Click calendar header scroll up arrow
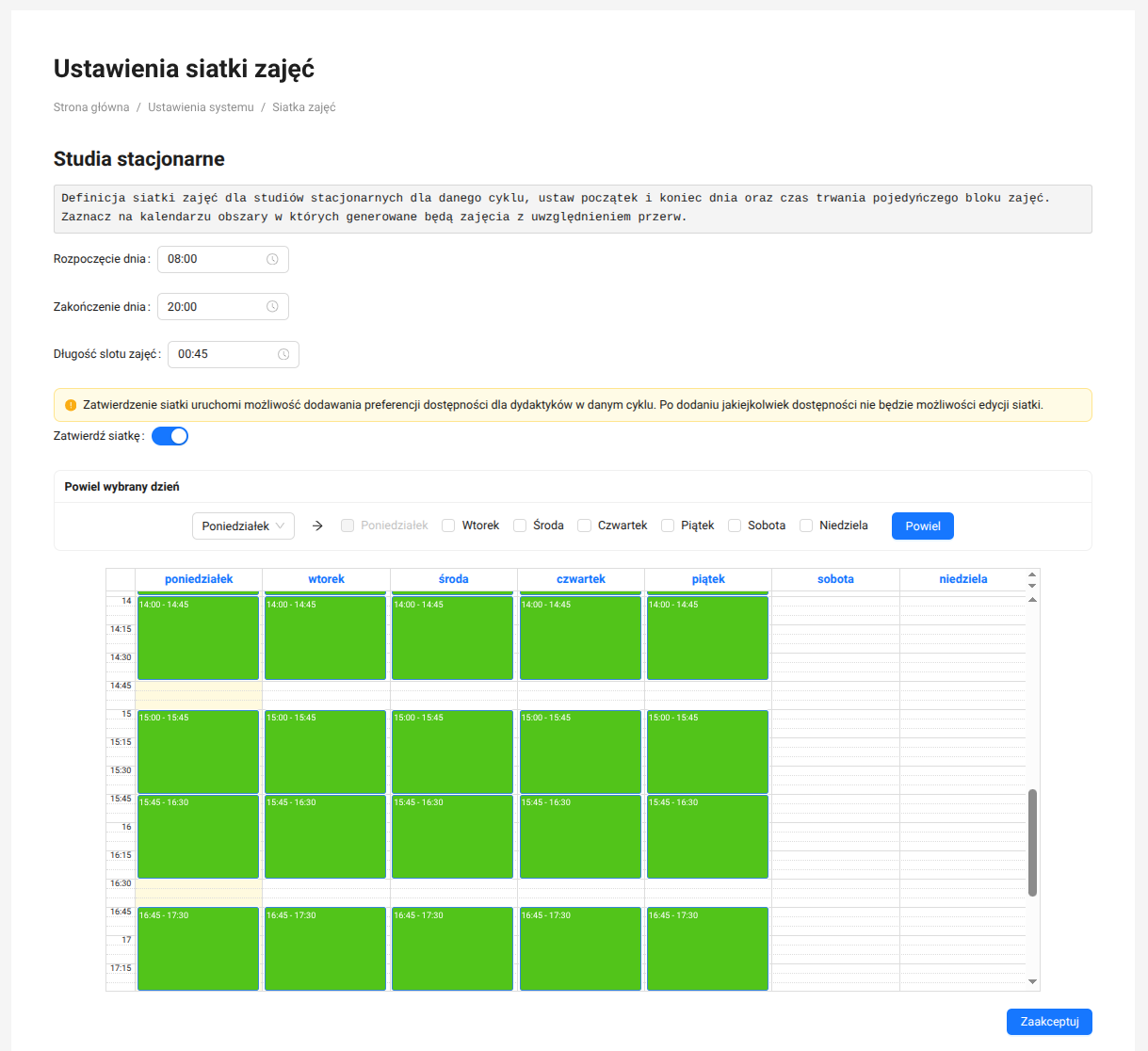Screen dimensions: 1148x1051 [1032, 574]
